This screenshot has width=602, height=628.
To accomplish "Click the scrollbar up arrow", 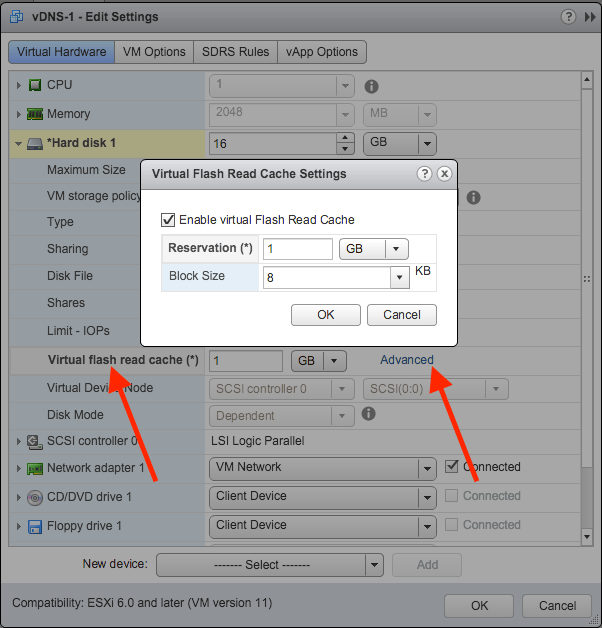I will pos(586,80).
